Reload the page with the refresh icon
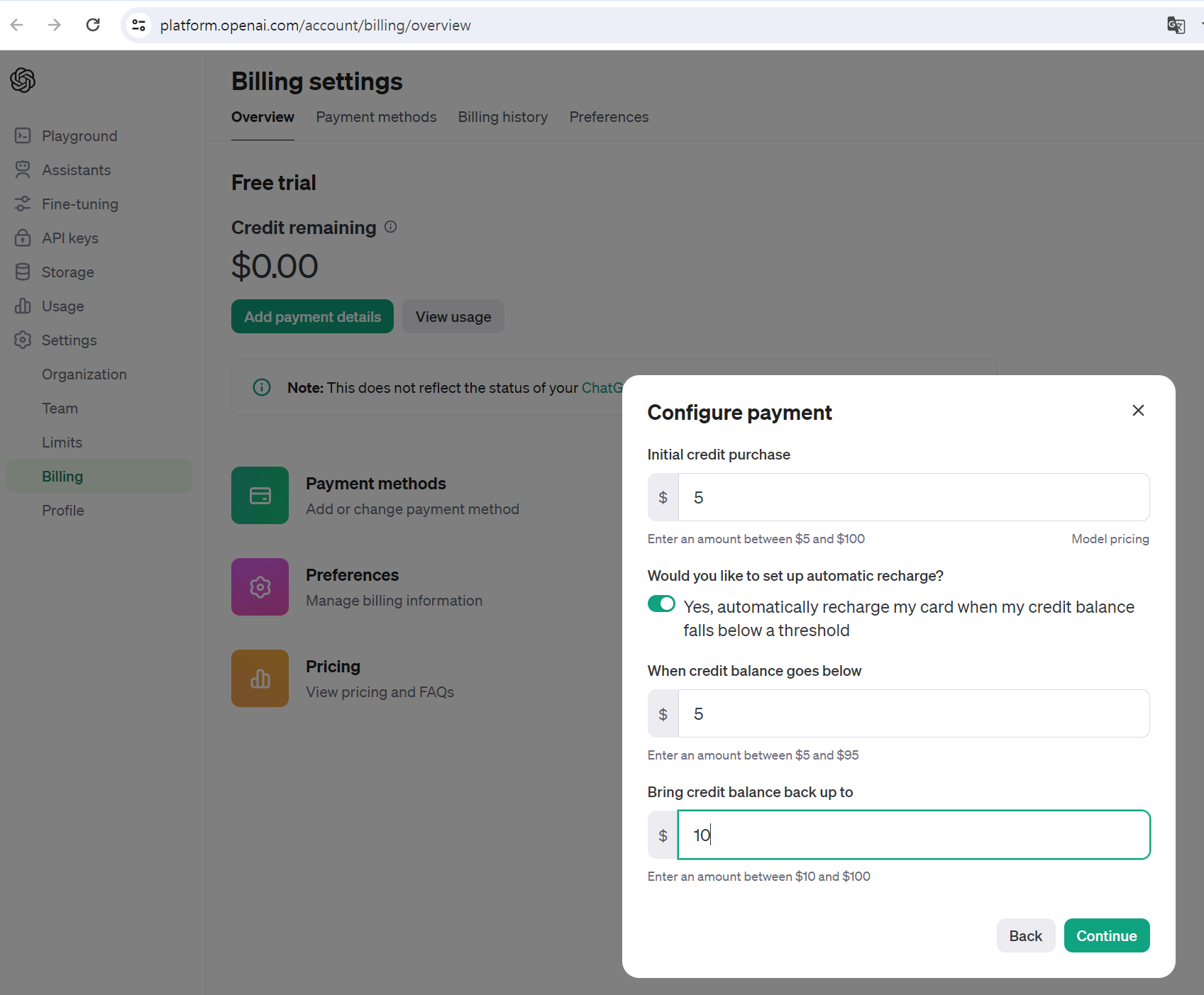 click(93, 25)
